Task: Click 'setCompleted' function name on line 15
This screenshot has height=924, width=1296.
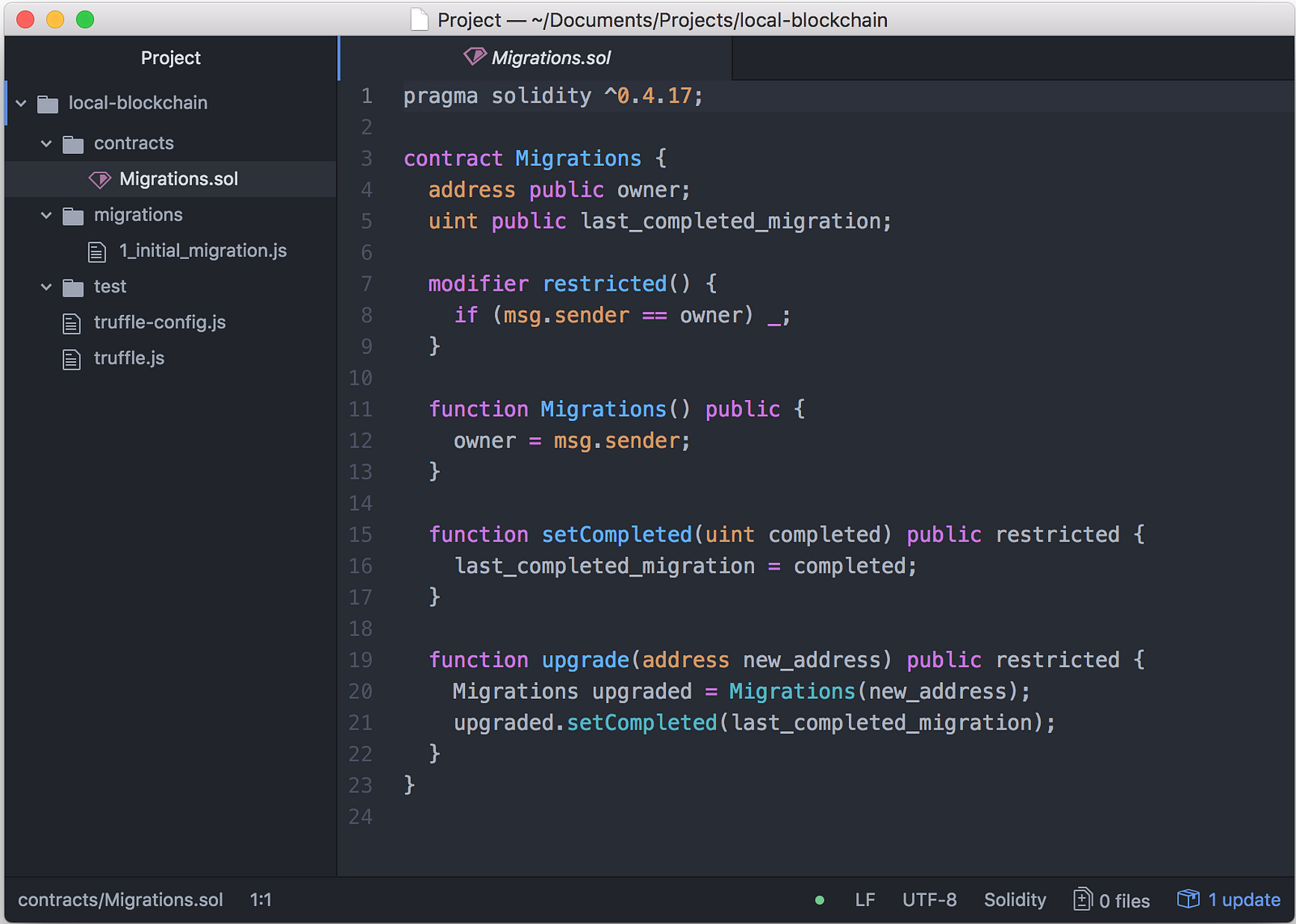Action: [617, 535]
